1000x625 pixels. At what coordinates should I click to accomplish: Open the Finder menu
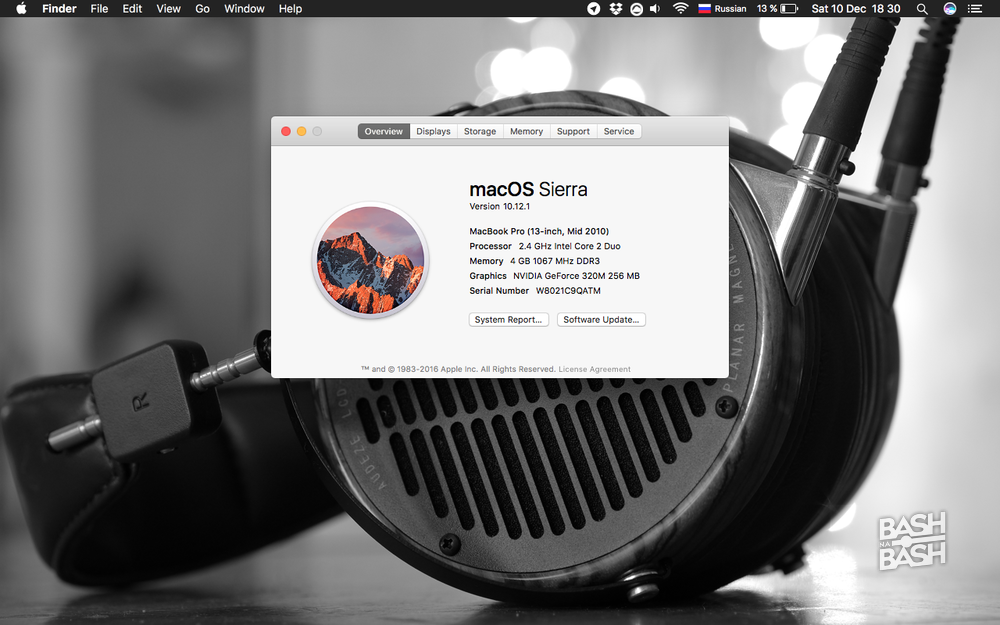(59, 8)
